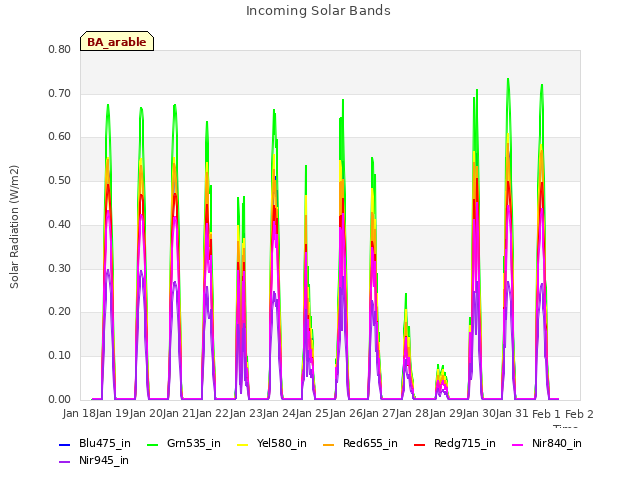Click the Nir840_in legend label

(557, 443)
